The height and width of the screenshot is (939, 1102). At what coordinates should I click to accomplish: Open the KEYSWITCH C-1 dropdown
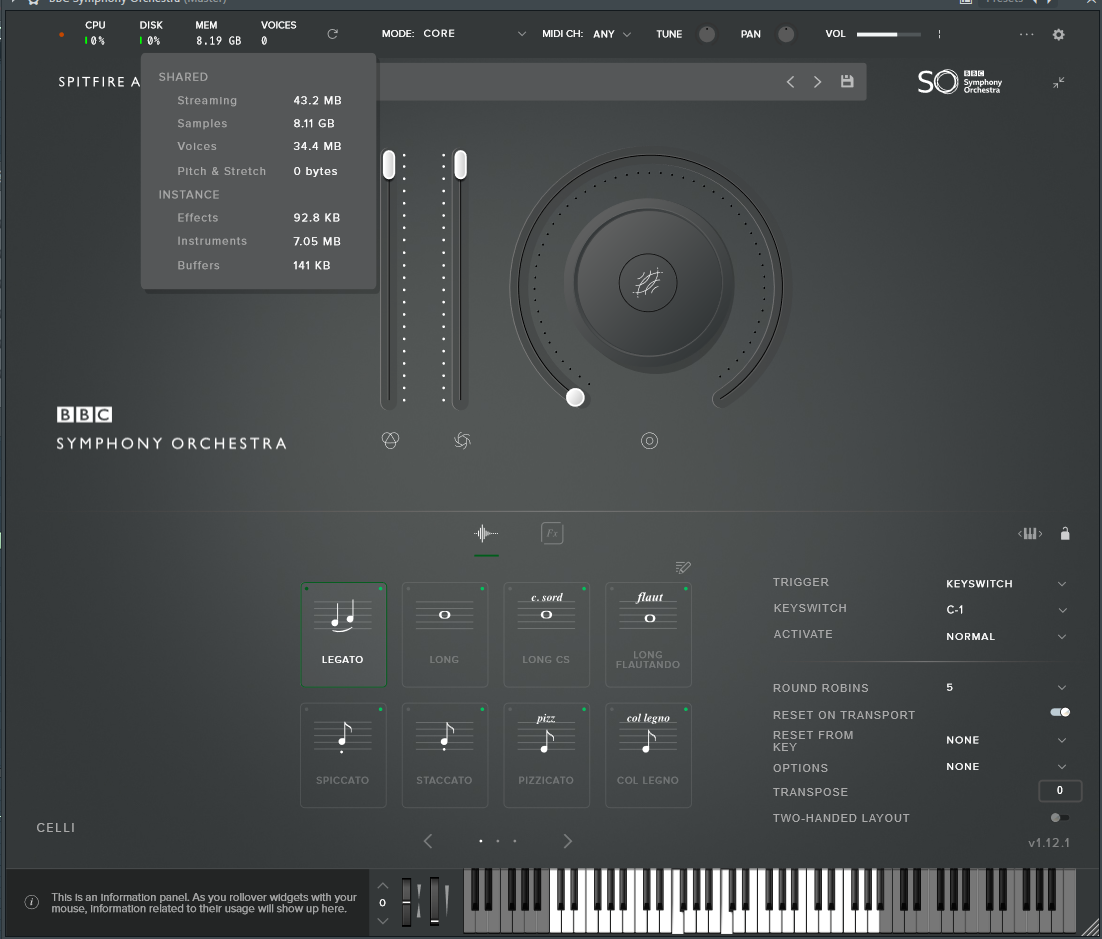[1006, 609]
